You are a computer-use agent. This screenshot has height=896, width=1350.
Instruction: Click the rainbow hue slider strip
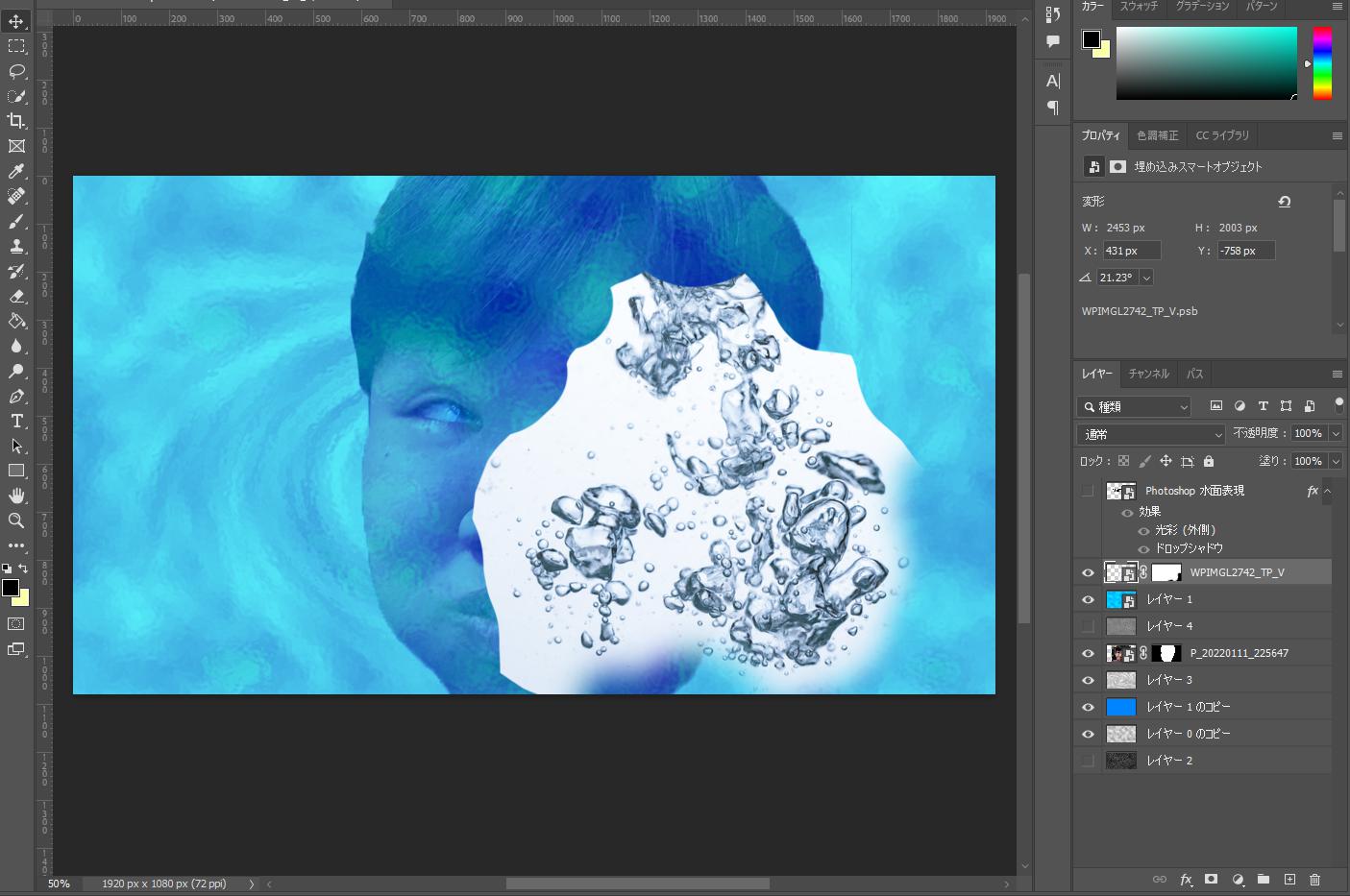[x=1322, y=62]
